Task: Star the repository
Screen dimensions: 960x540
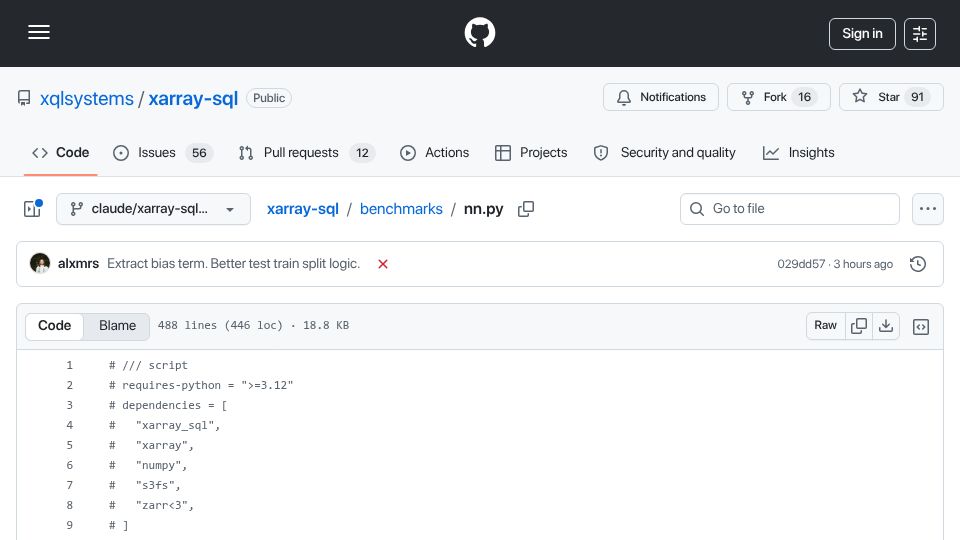Action: pyautogui.click(x=891, y=97)
